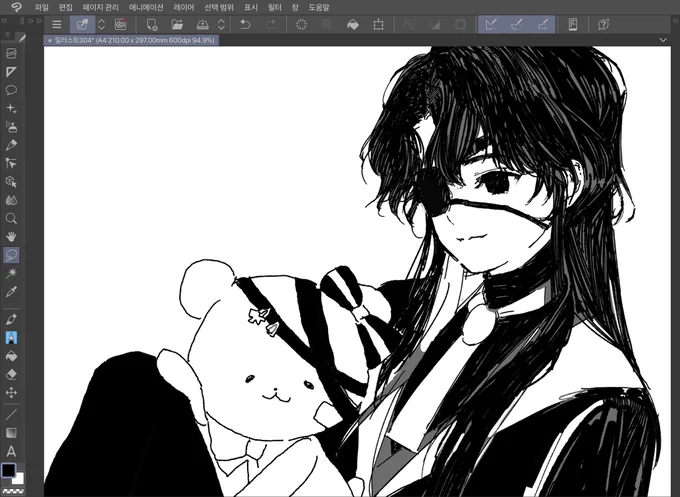
Task: Fill the selection using the toolbar bucket
Action: coord(353,25)
